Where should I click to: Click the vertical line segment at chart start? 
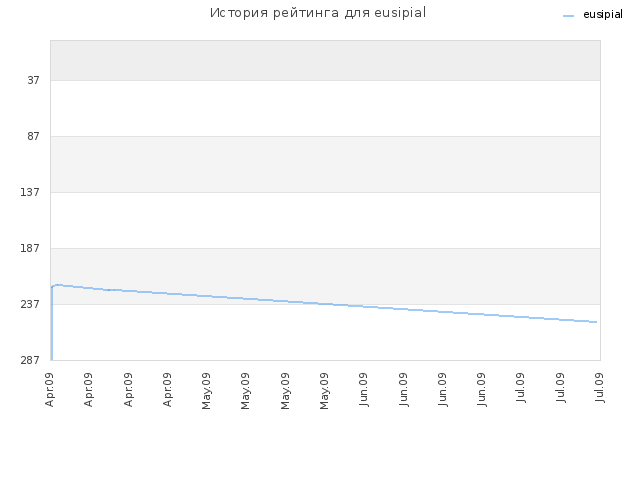click(52, 324)
